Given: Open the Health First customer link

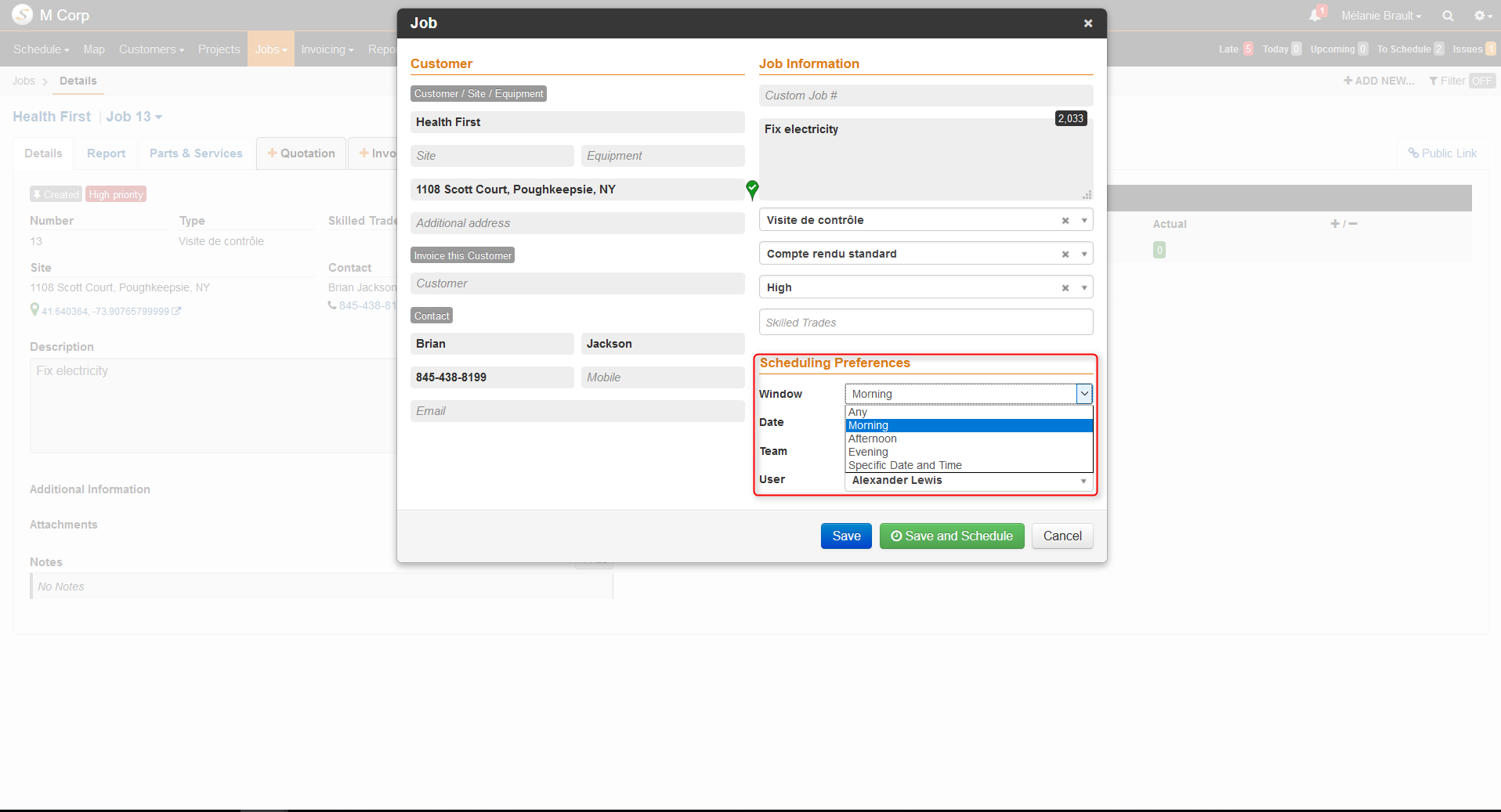Looking at the screenshot, I should click(52, 117).
